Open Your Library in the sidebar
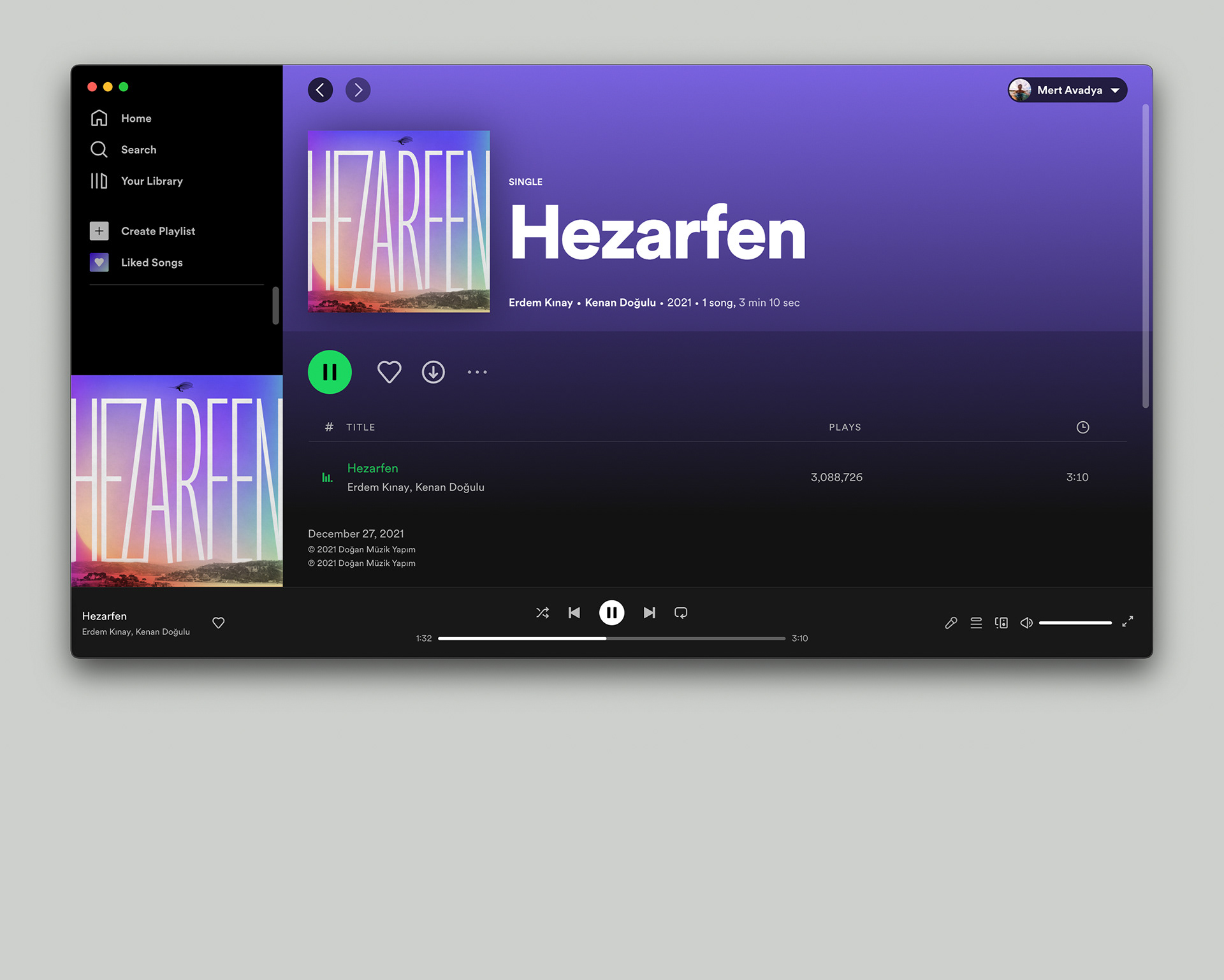1224x980 pixels. click(151, 181)
